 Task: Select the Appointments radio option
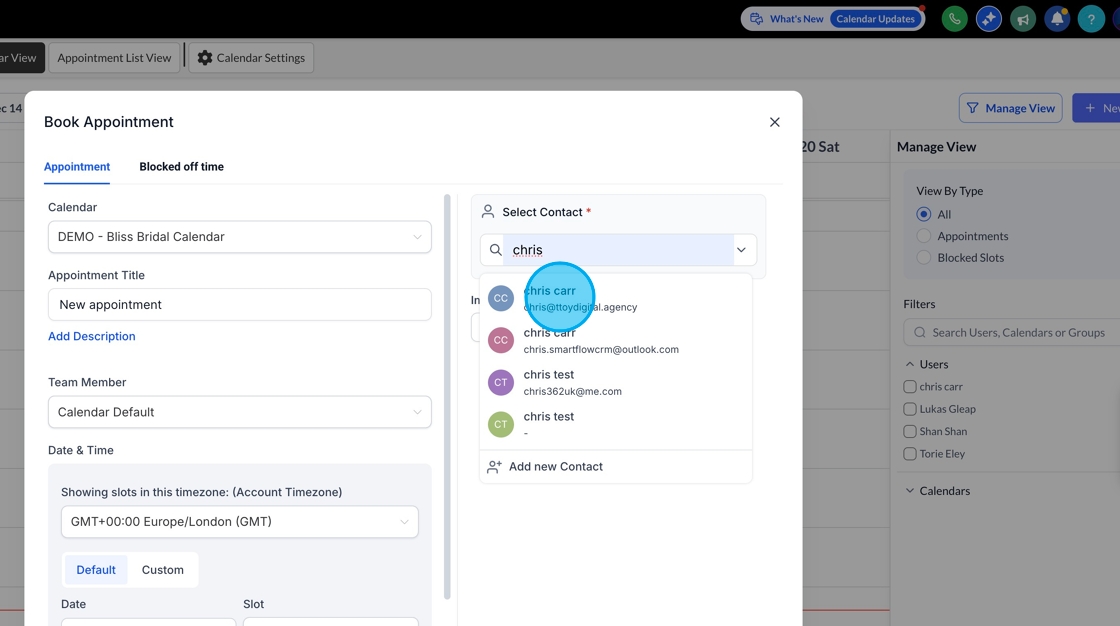(x=924, y=236)
